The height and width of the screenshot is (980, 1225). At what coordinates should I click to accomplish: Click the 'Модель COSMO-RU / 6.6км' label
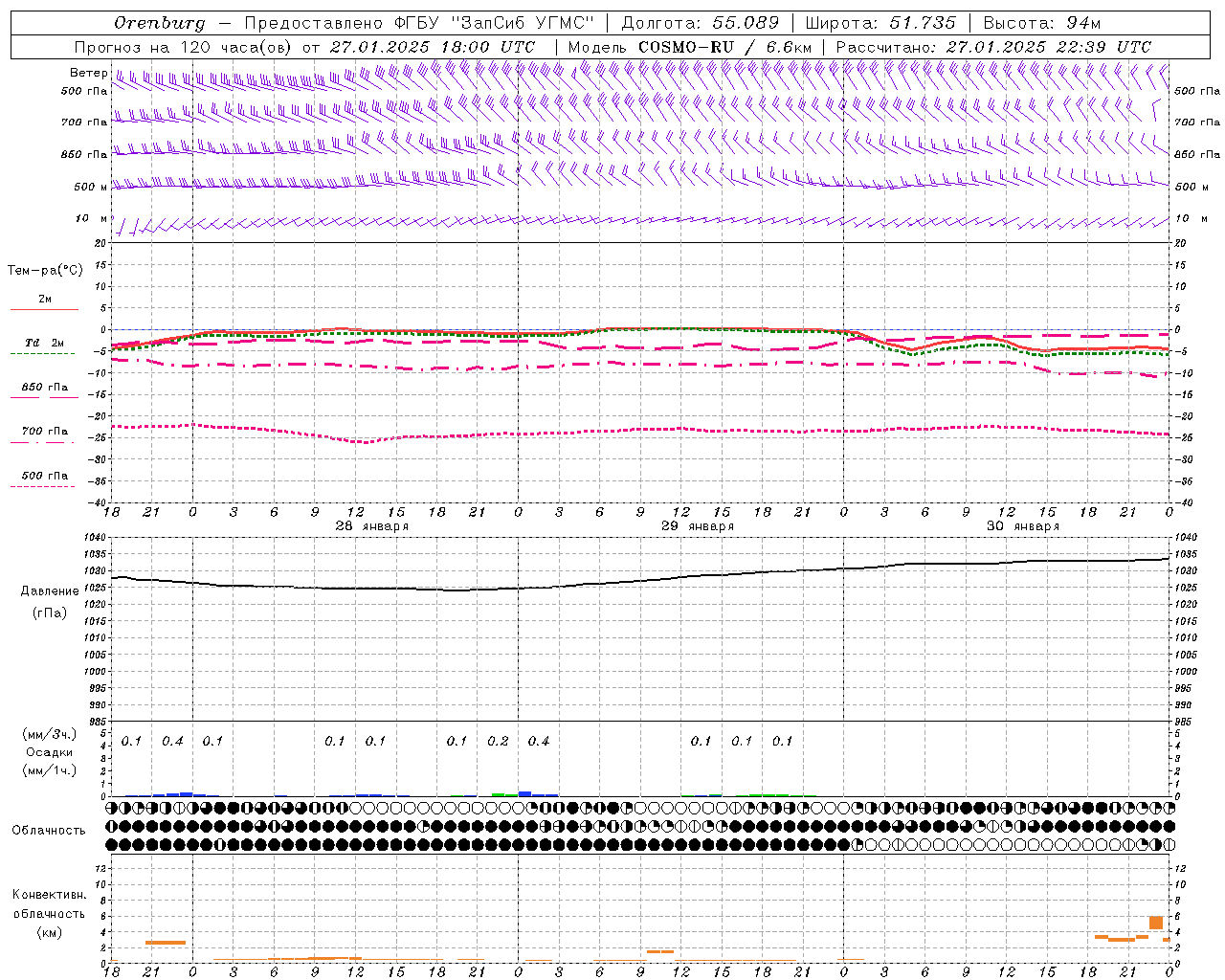pos(690,47)
